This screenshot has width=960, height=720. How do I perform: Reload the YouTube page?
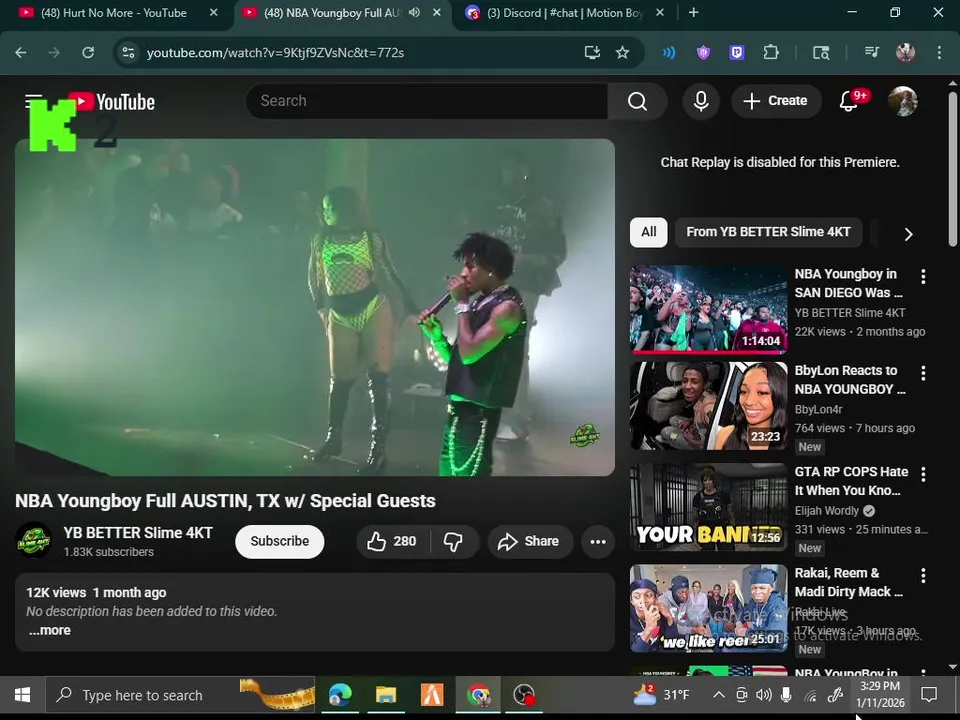click(88, 53)
